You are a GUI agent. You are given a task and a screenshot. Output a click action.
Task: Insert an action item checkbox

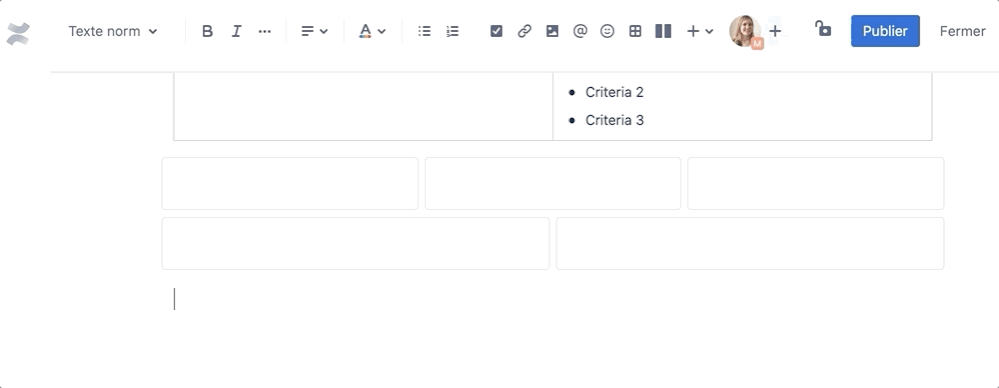(496, 31)
